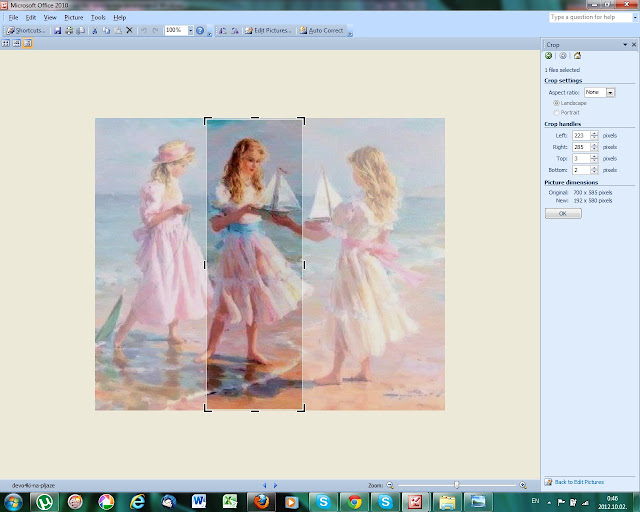Open the Picture menu

pos(73,17)
